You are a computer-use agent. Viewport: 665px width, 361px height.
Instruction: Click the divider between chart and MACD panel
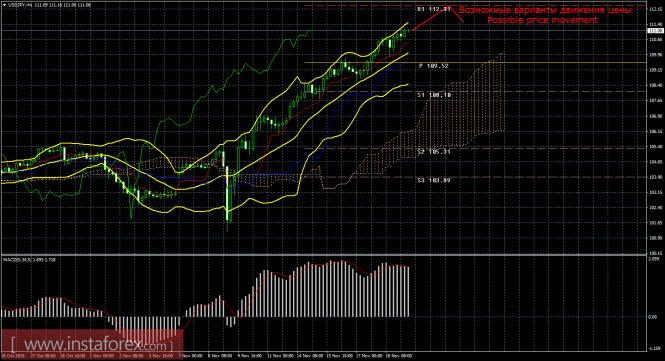point(323,255)
